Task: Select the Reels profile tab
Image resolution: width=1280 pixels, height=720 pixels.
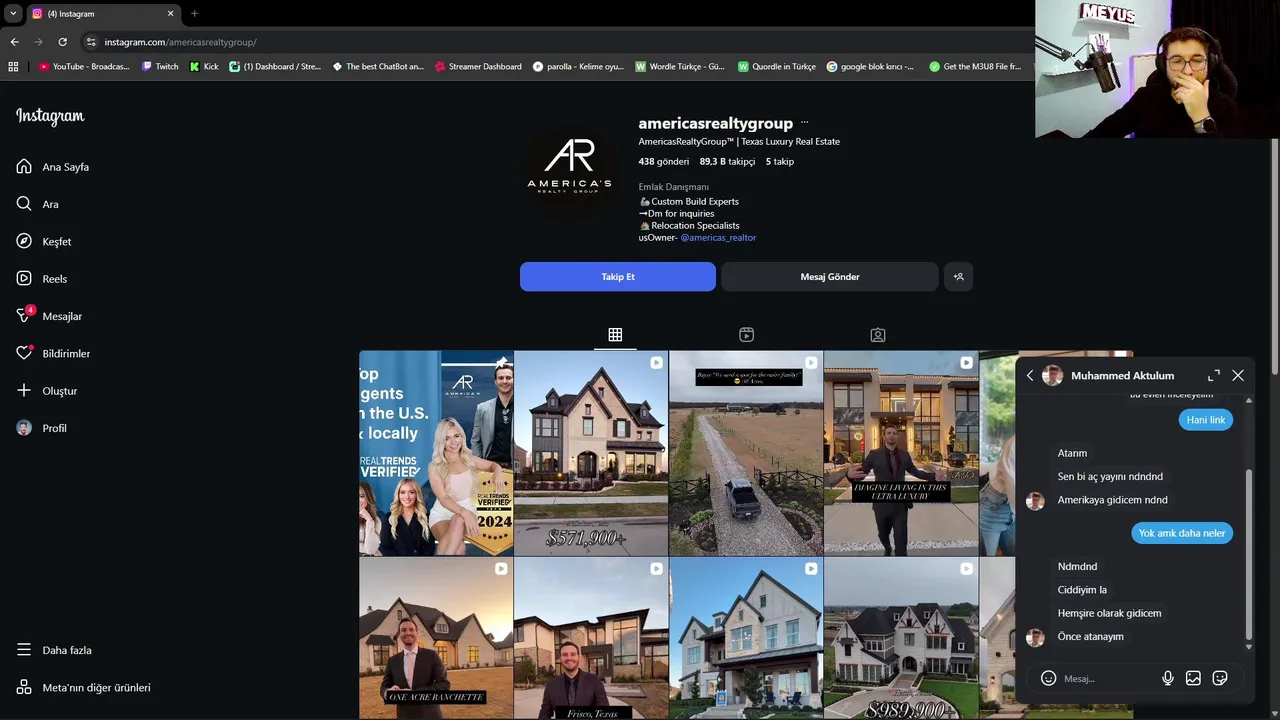Action: pos(746,335)
